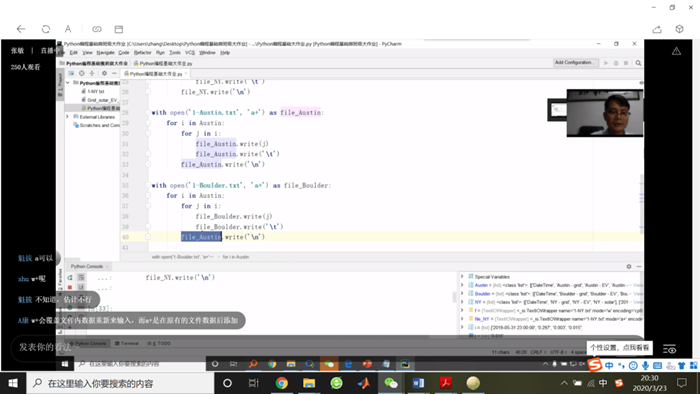Open Code menu in PyCharm

click(x=124, y=53)
